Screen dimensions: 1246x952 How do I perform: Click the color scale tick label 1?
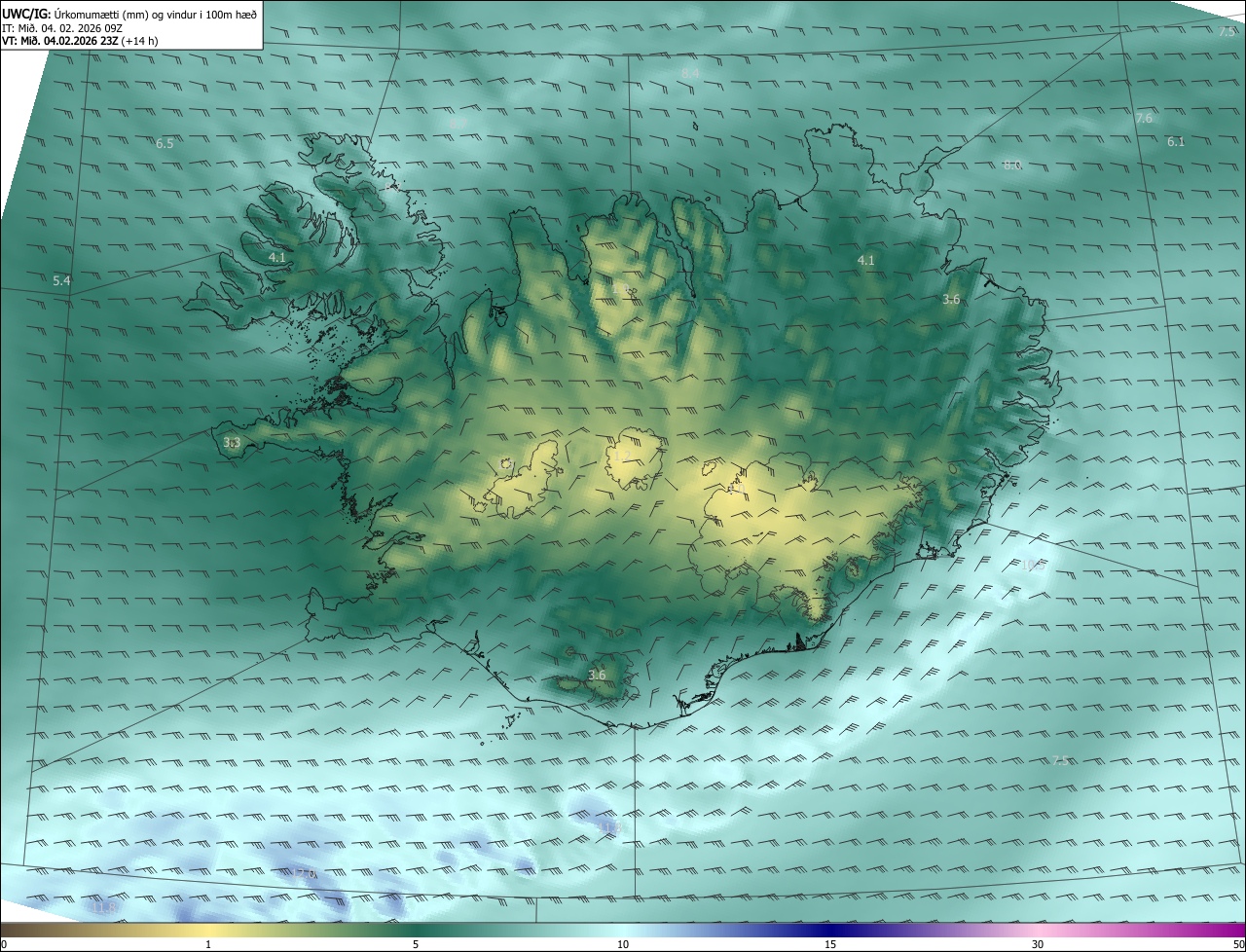tap(208, 944)
